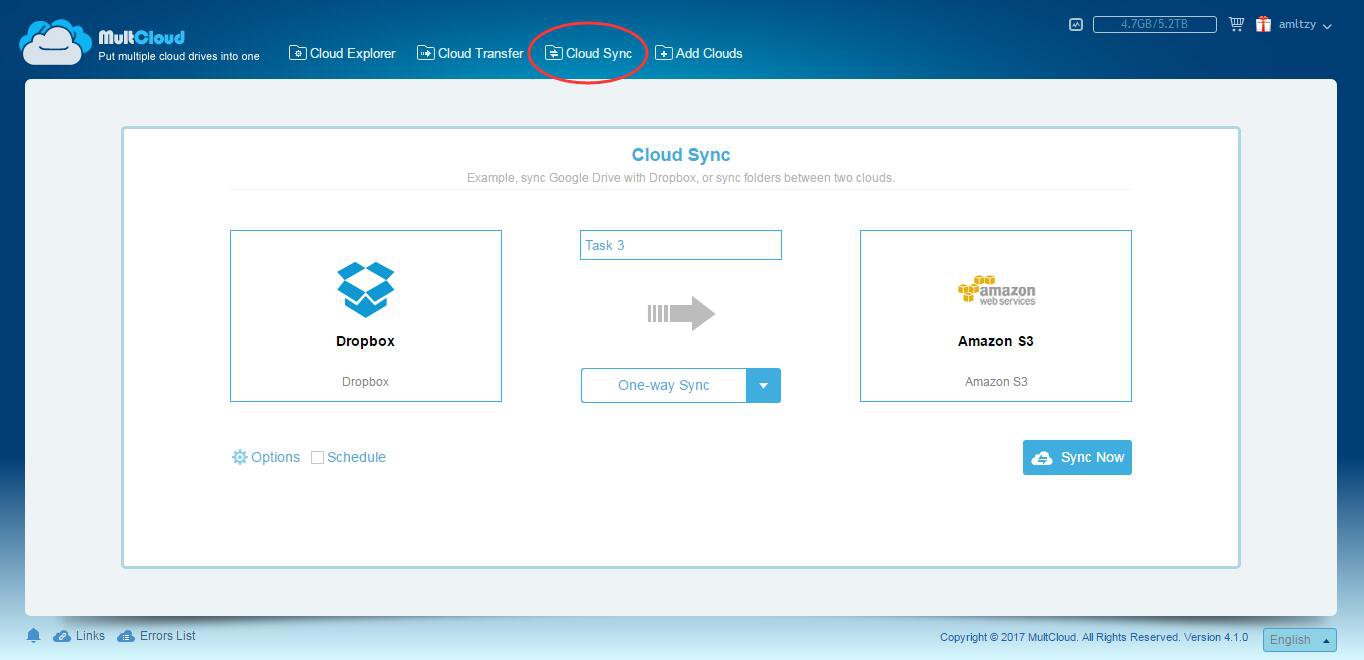Viewport: 1364px width, 660px height.
Task: Click the red gift box icon
Action: [x=1264, y=24]
